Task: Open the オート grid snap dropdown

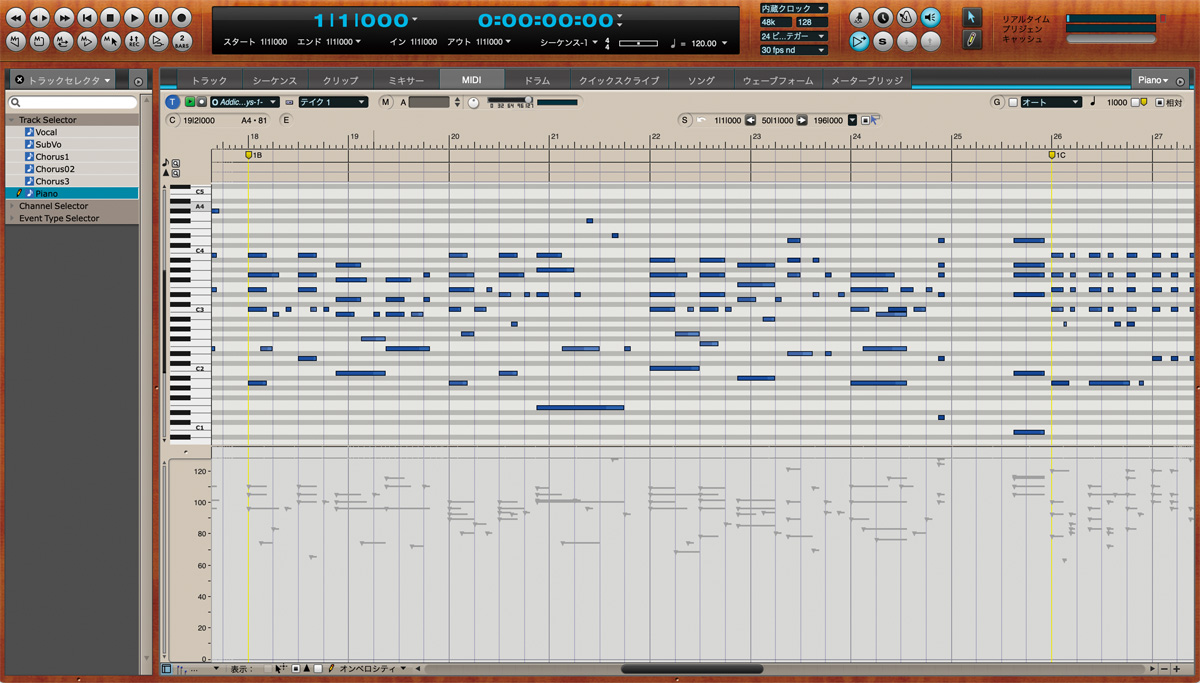Action: pyautogui.click(x=1050, y=102)
